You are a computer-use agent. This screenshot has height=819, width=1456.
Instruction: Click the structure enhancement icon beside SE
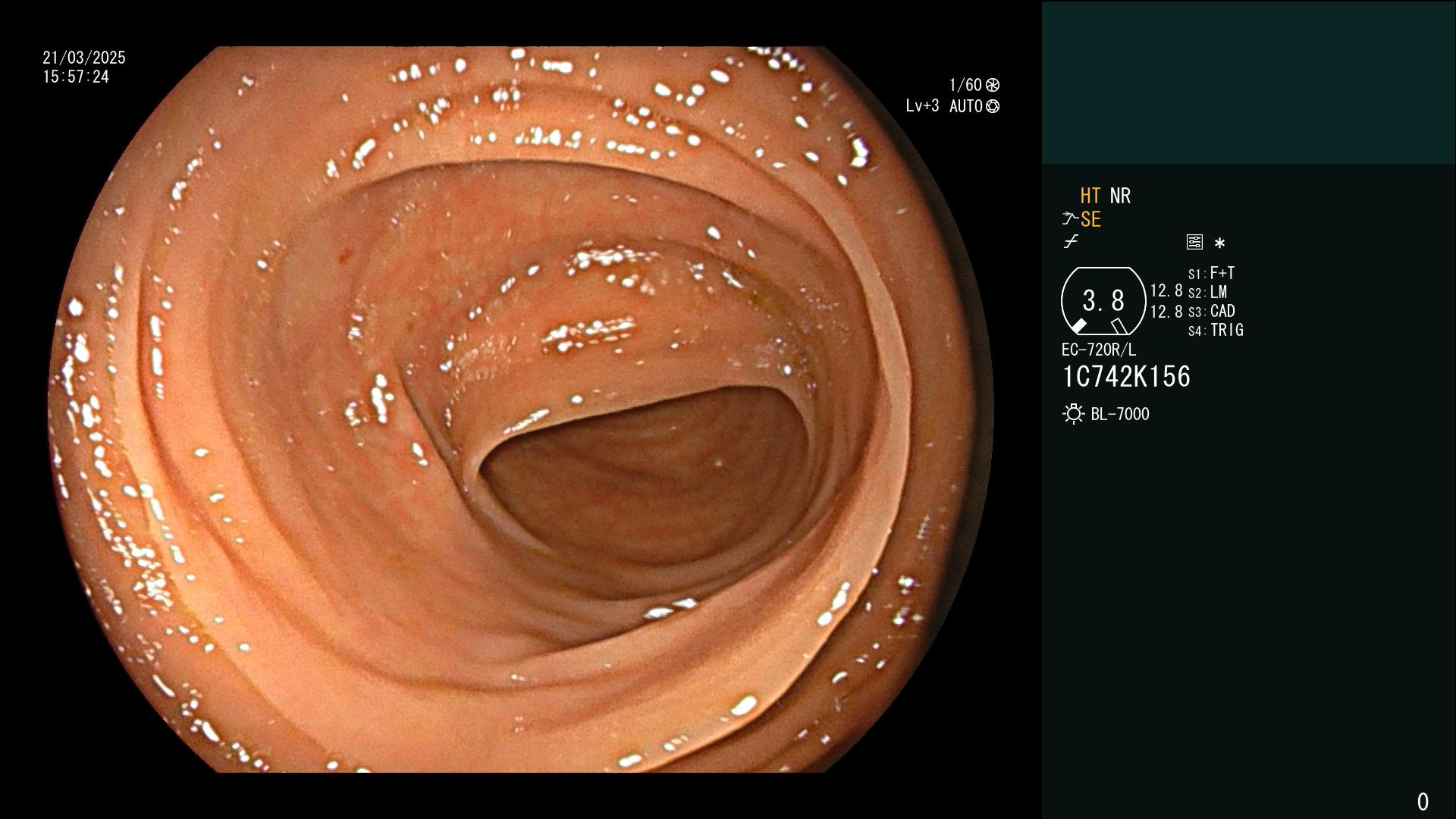1070,219
